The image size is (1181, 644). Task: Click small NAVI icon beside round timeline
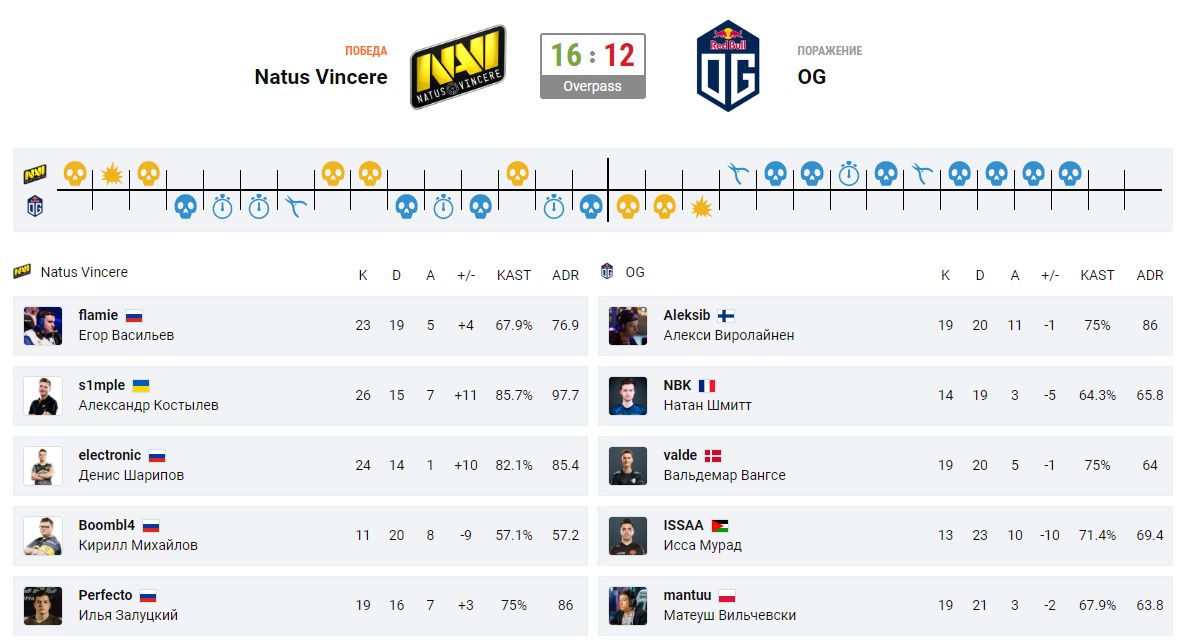click(x=35, y=174)
